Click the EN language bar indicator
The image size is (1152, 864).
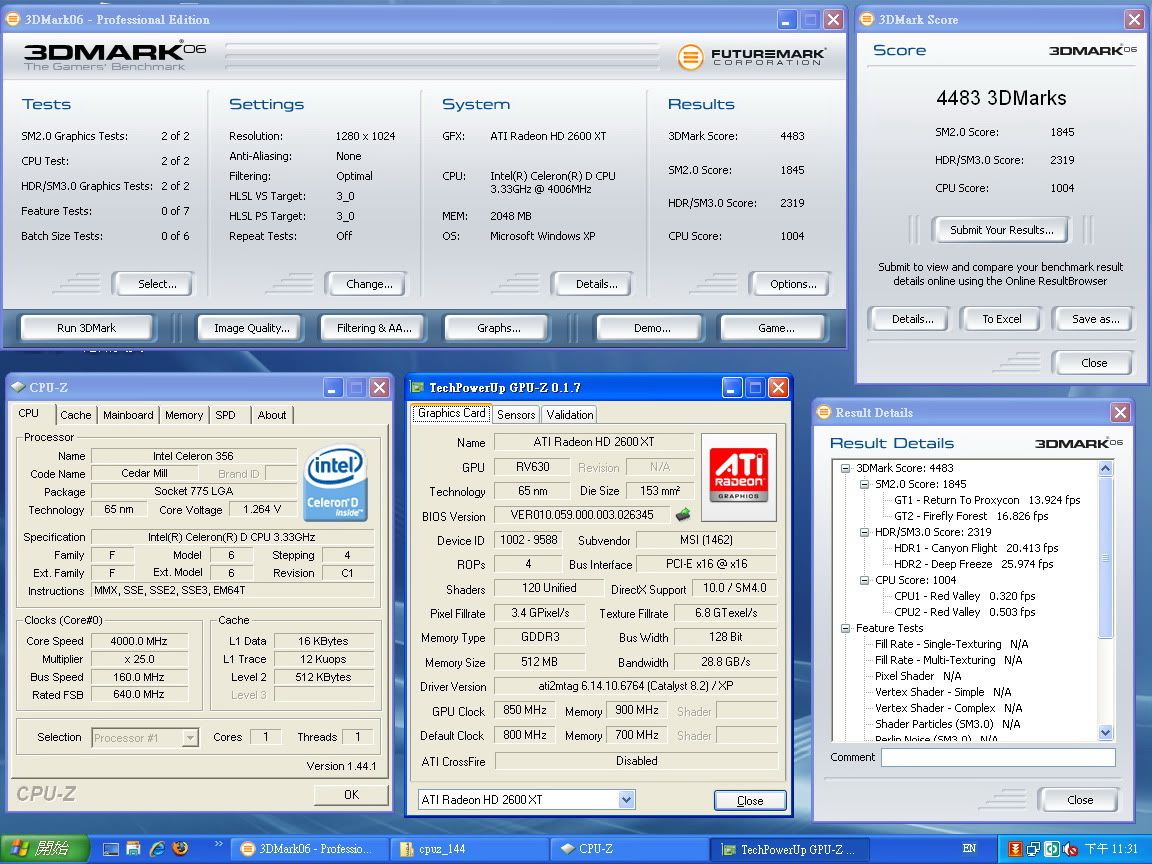coord(969,849)
